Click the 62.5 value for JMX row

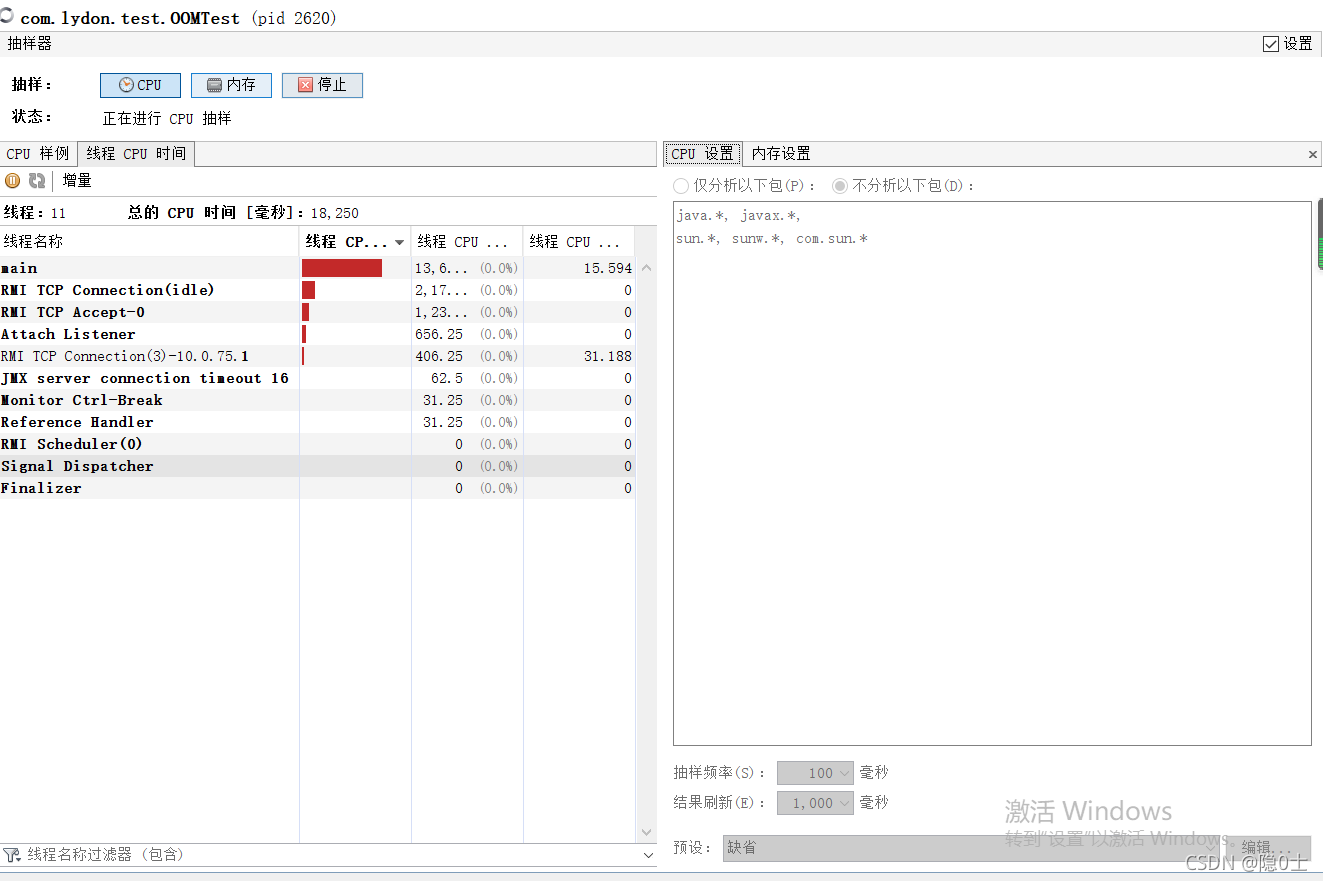point(447,378)
